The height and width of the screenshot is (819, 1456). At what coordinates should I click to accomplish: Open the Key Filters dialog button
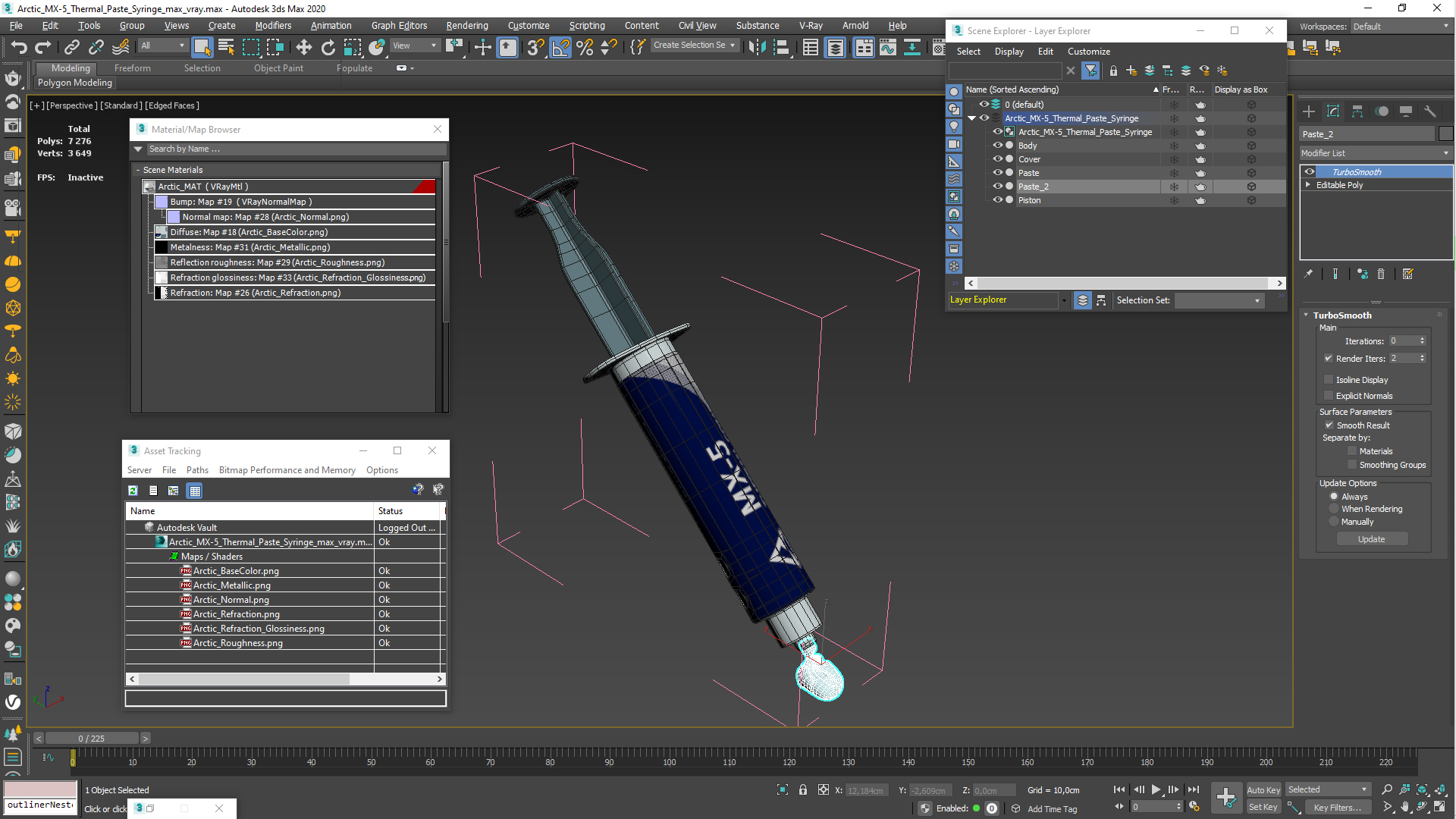pos(1337,808)
